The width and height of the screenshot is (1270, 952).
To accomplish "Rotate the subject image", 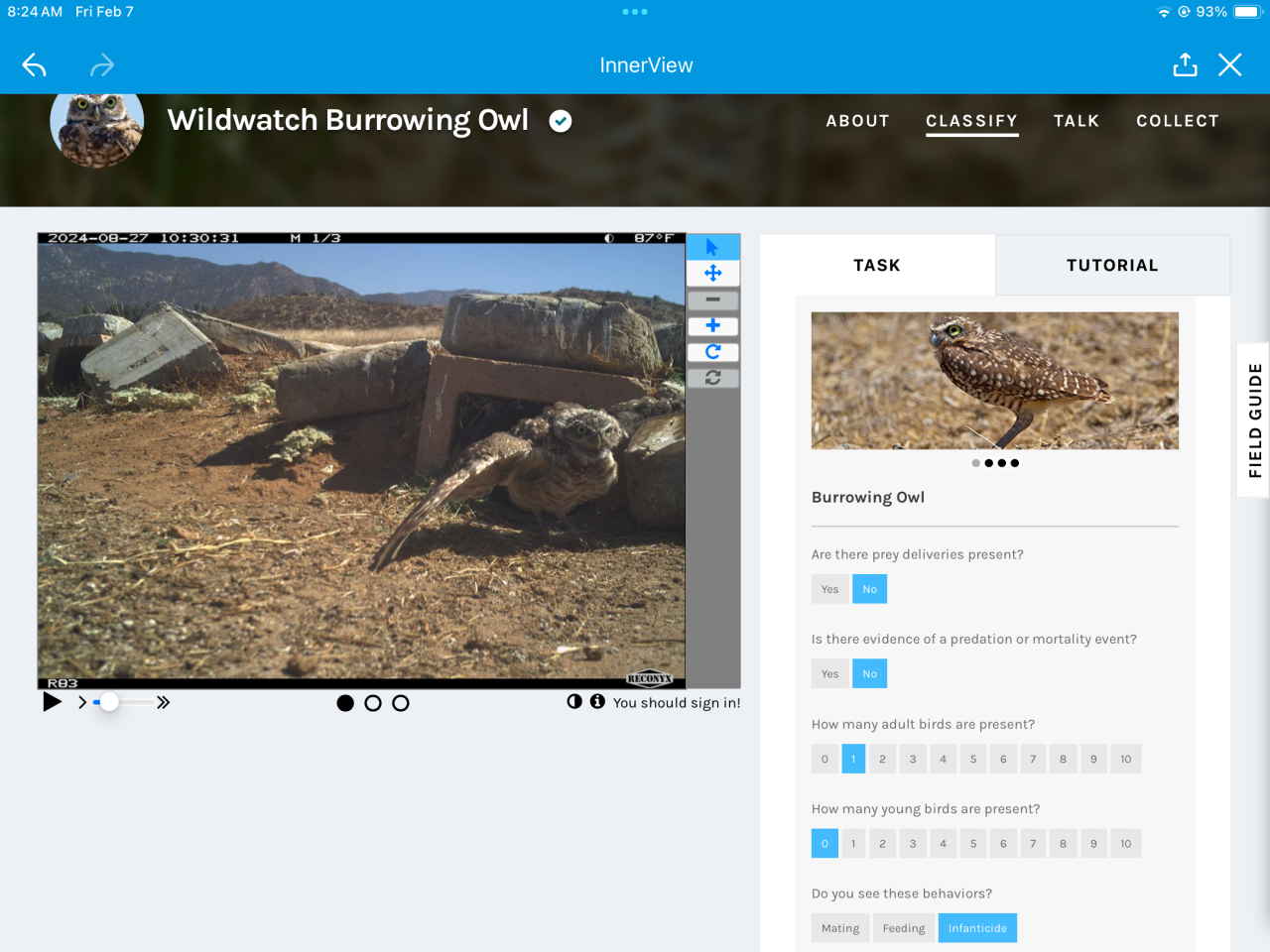I will point(712,352).
